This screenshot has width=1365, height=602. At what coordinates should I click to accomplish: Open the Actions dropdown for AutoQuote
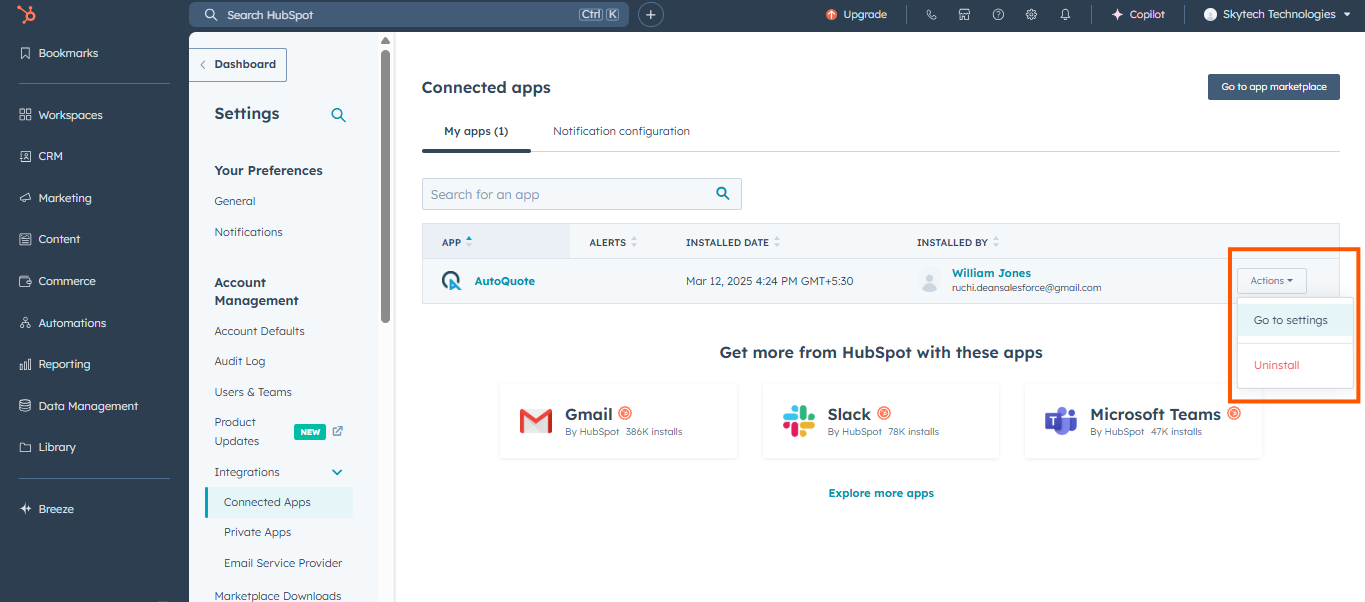point(1271,281)
